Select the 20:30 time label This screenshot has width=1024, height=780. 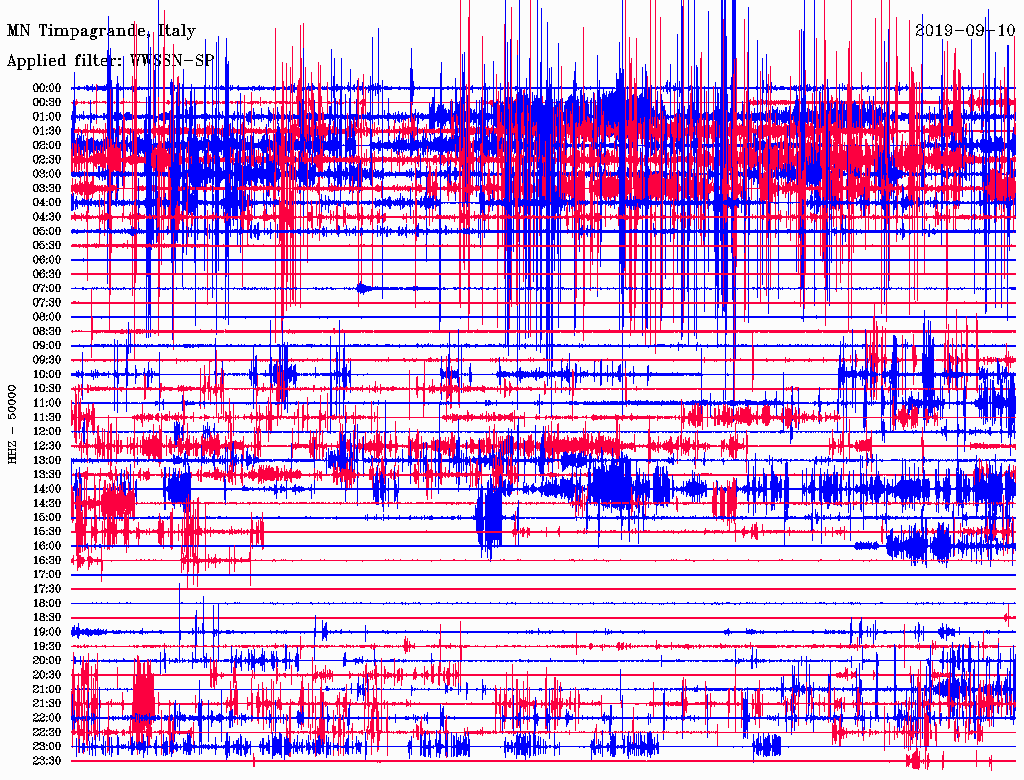pyautogui.click(x=47, y=675)
